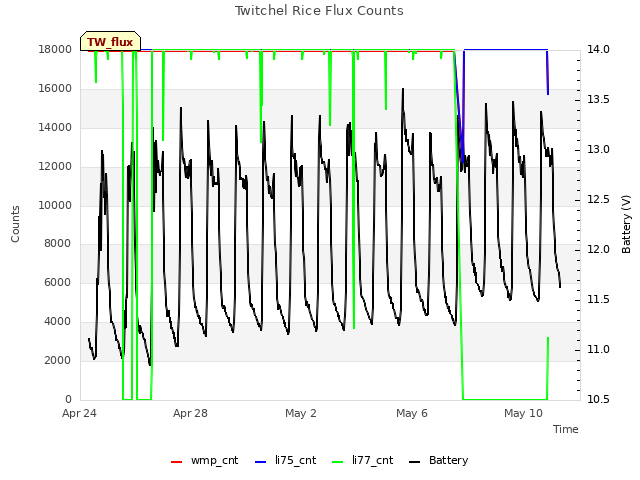Click the 2000 counts tick label
Viewport: 640px width, 480px height.
pos(57,360)
